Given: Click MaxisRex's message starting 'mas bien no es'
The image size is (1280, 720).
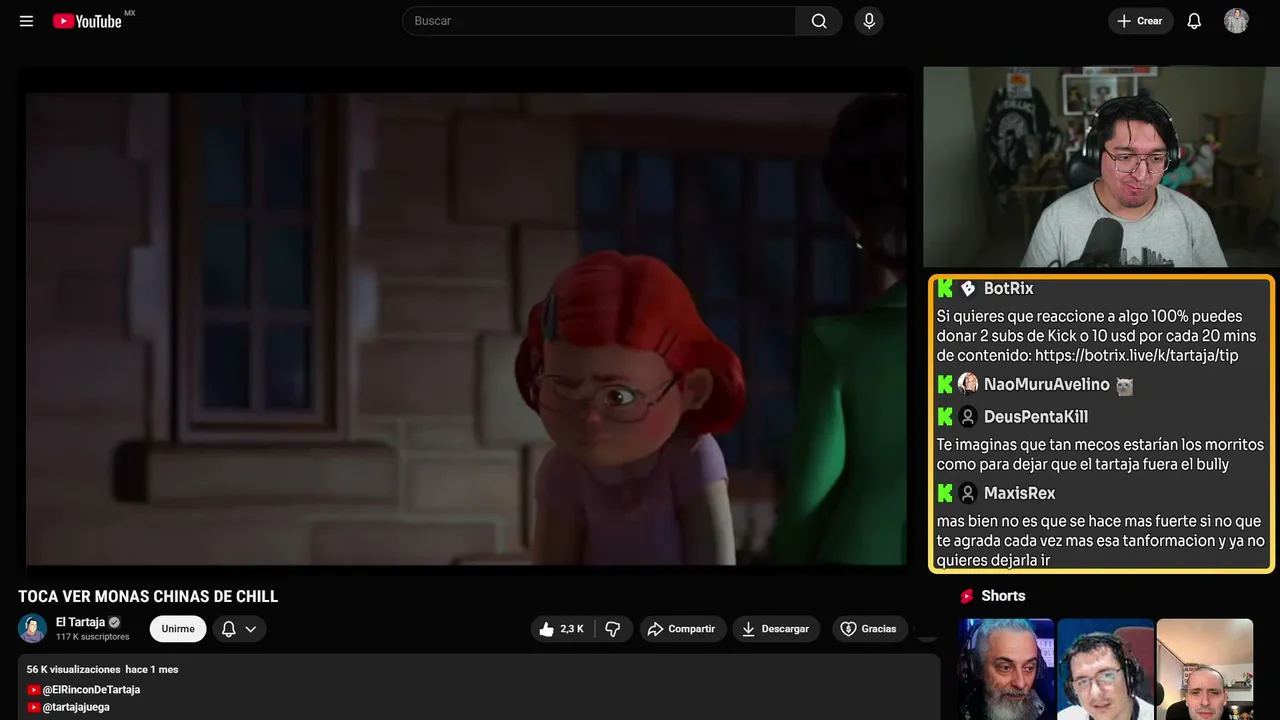Looking at the screenshot, I should click(1101, 541).
